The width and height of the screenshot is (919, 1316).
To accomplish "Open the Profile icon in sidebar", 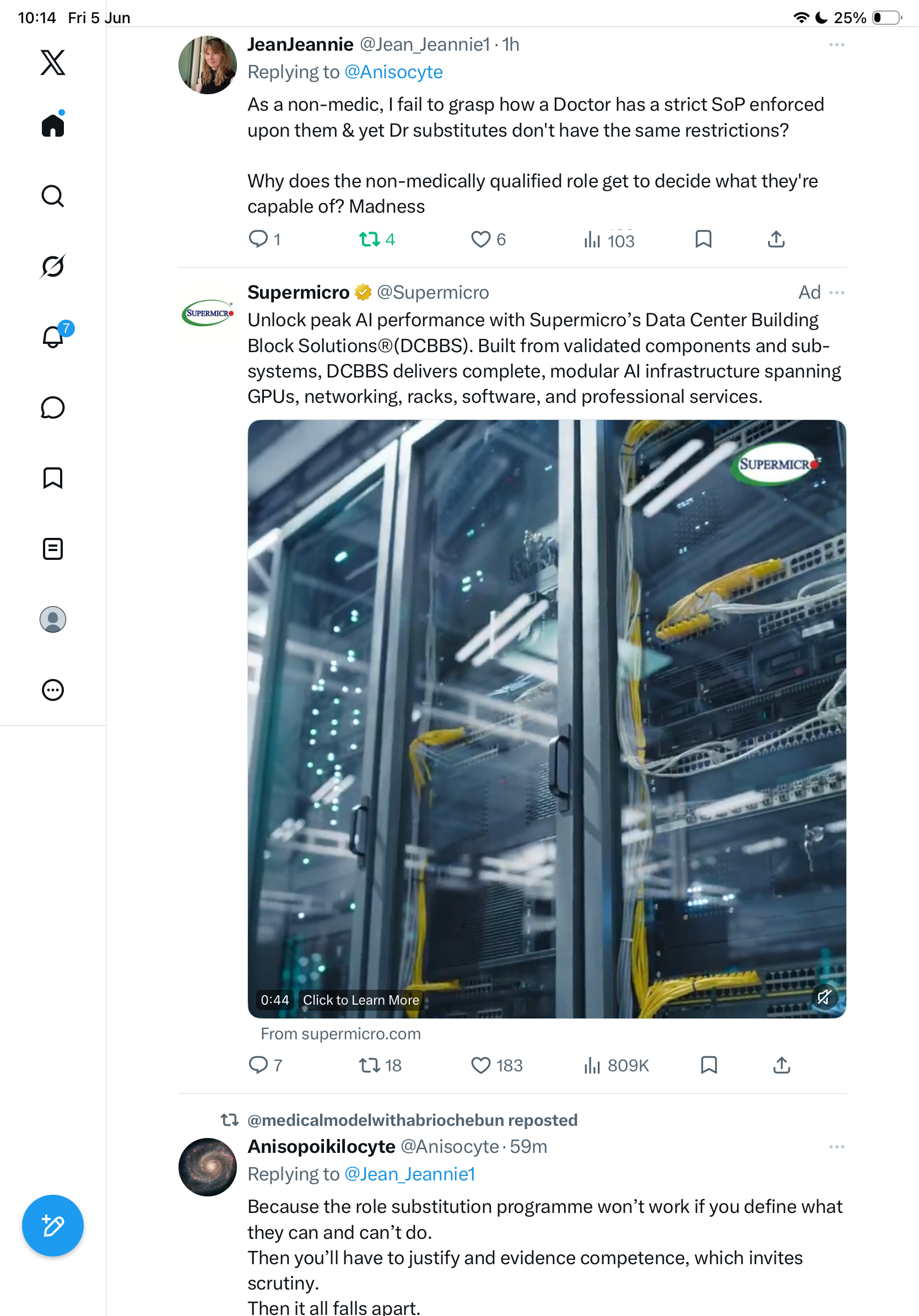I will pos(53,619).
